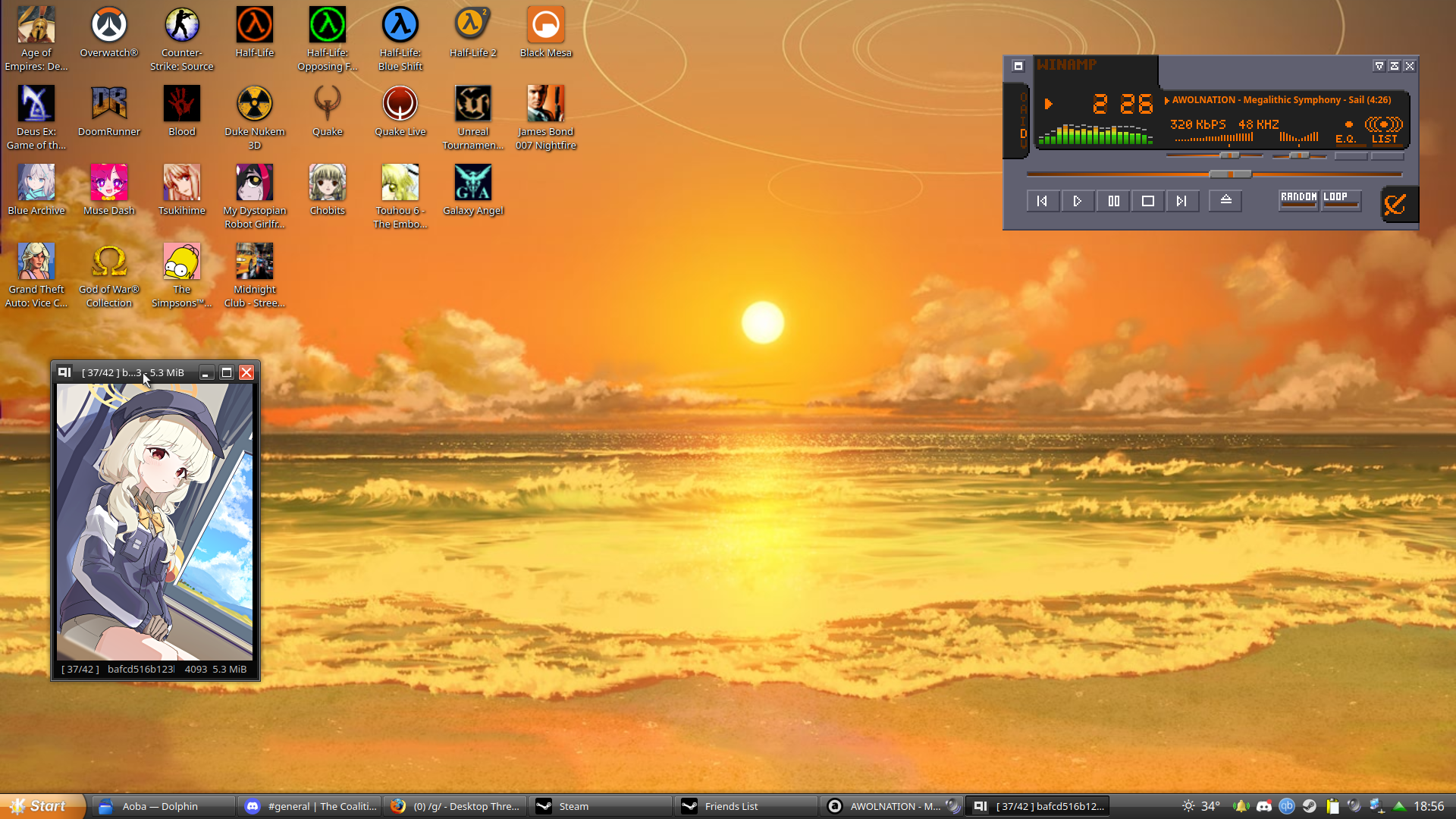Select the Counter-Strike: Source shortcut
The width and height of the screenshot is (1456, 819).
tap(182, 39)
